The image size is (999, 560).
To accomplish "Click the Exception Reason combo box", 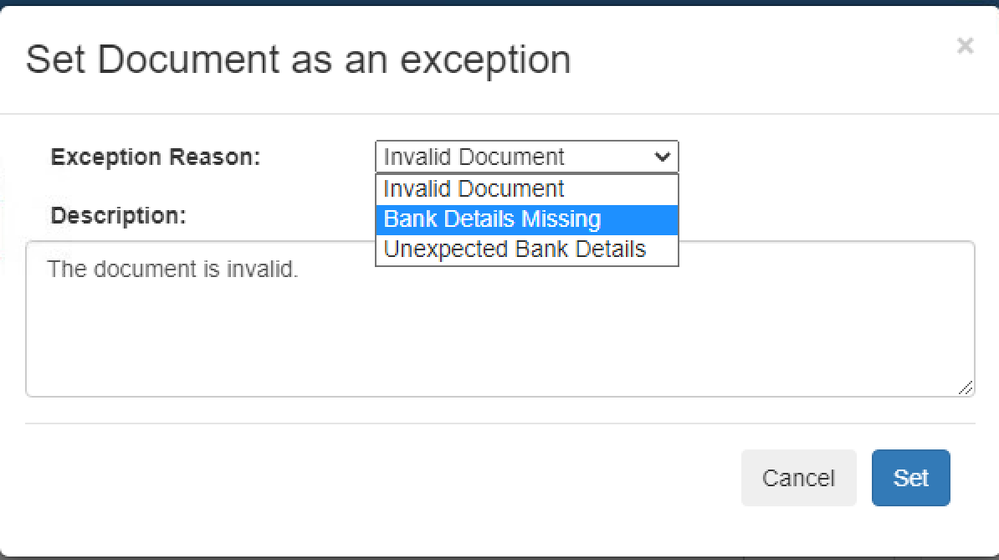I will tap(515, 157).
